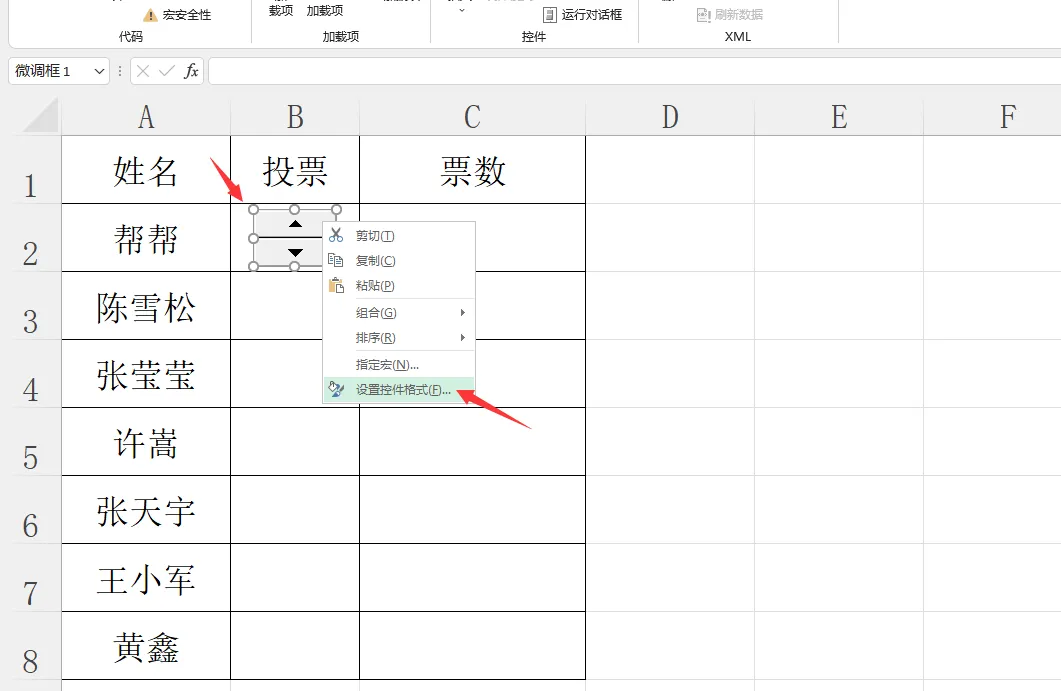Image resolution: width=1061 pixels, height=691 pixels.
Task: Click cell containing 黄鑫
Action: (x=146, y=646)
